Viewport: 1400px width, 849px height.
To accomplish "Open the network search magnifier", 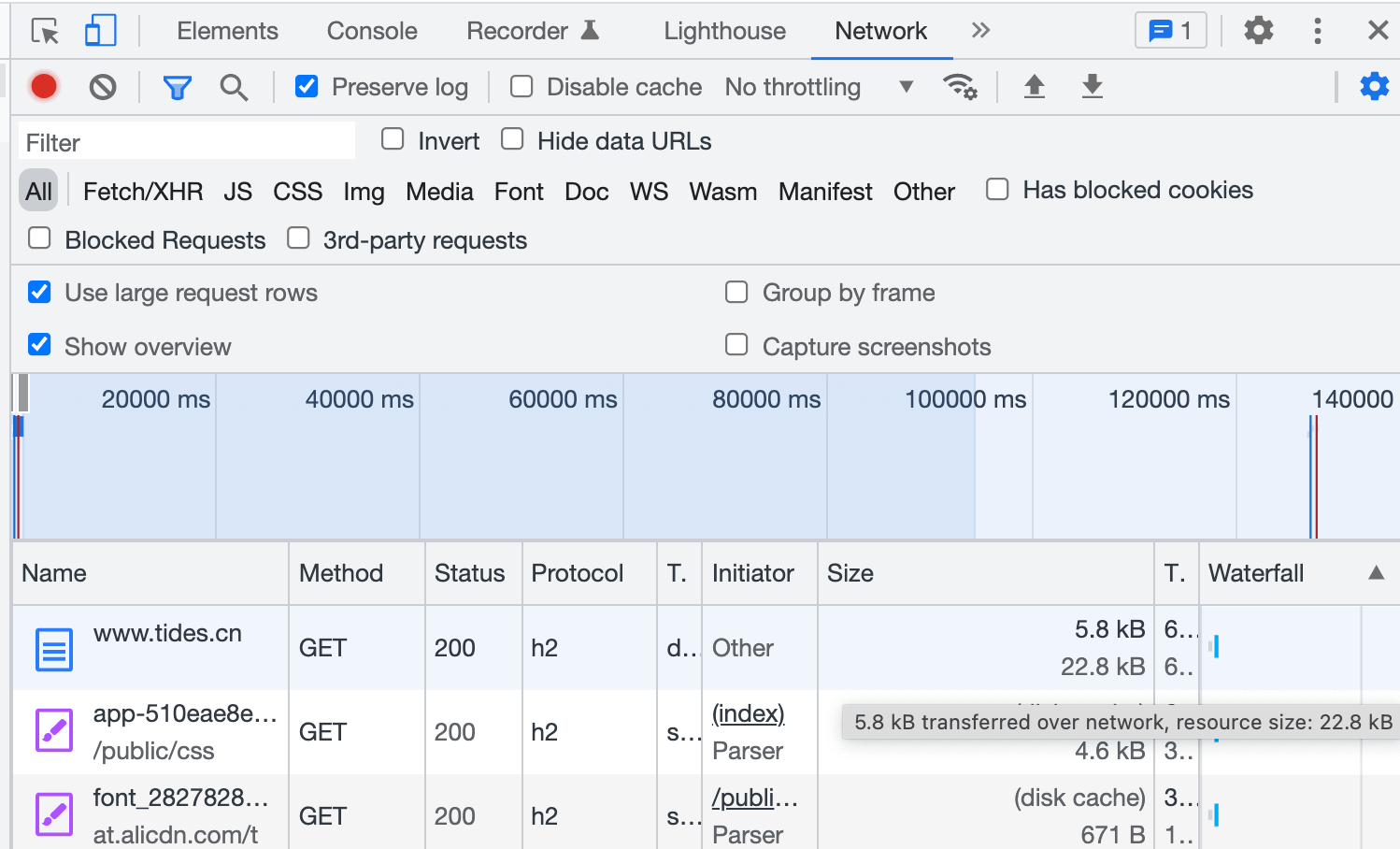I will coord(234,87).
